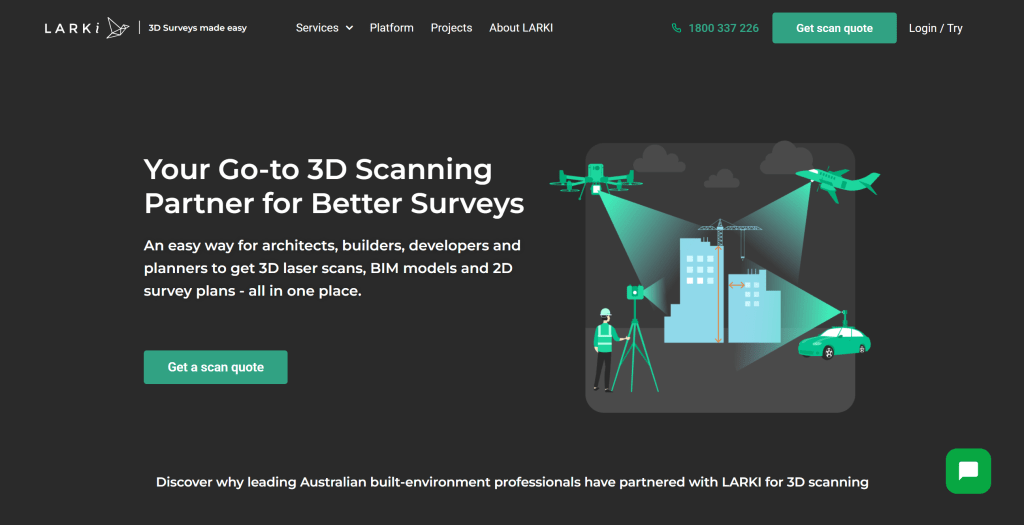The image size is (1024, 525).
Task: Expand the Services dropdown chevron
Action: tap(349, 28)
